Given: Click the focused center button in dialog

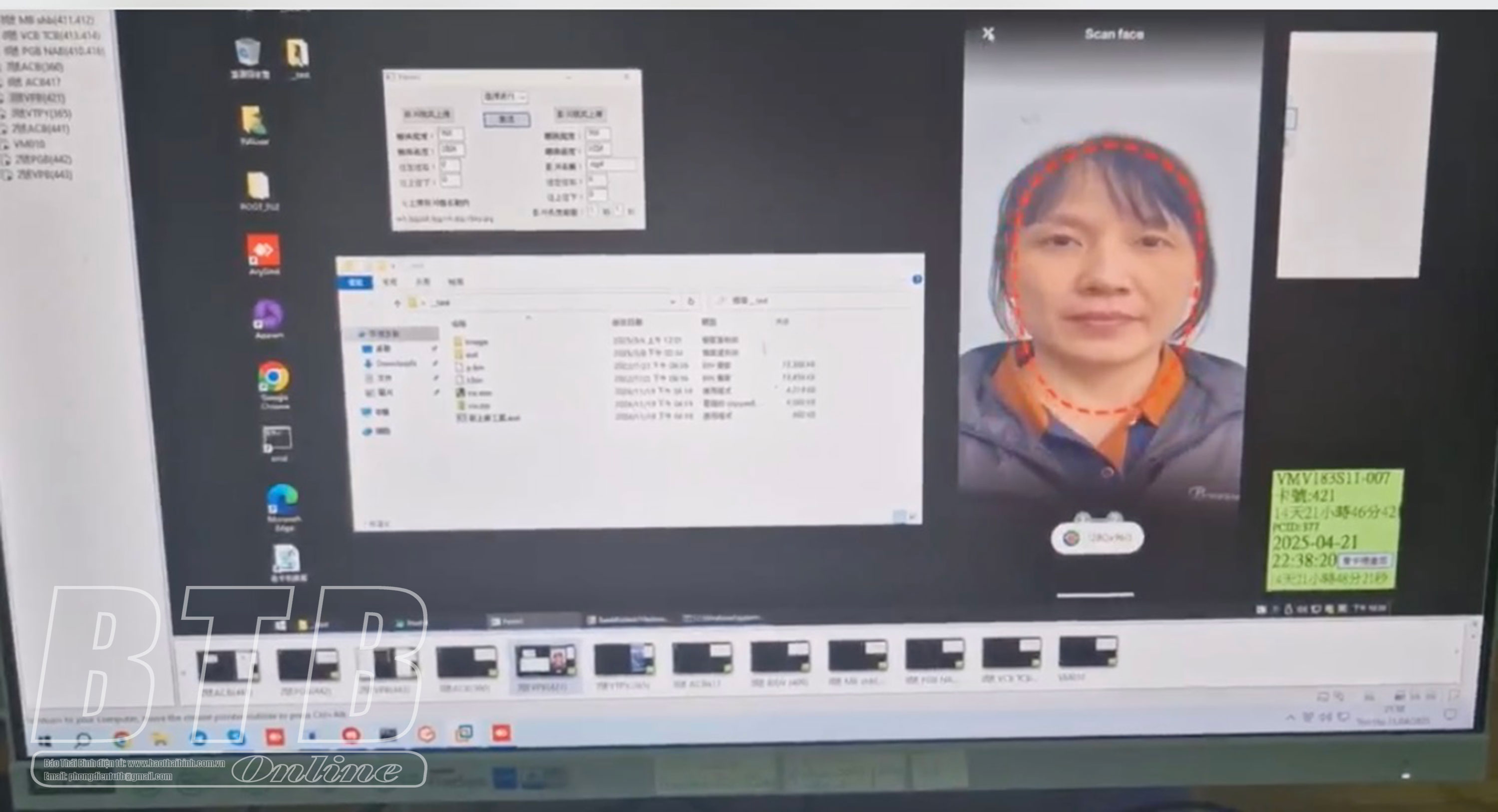Looking at the screenshot, I should (x=506, y=120).
